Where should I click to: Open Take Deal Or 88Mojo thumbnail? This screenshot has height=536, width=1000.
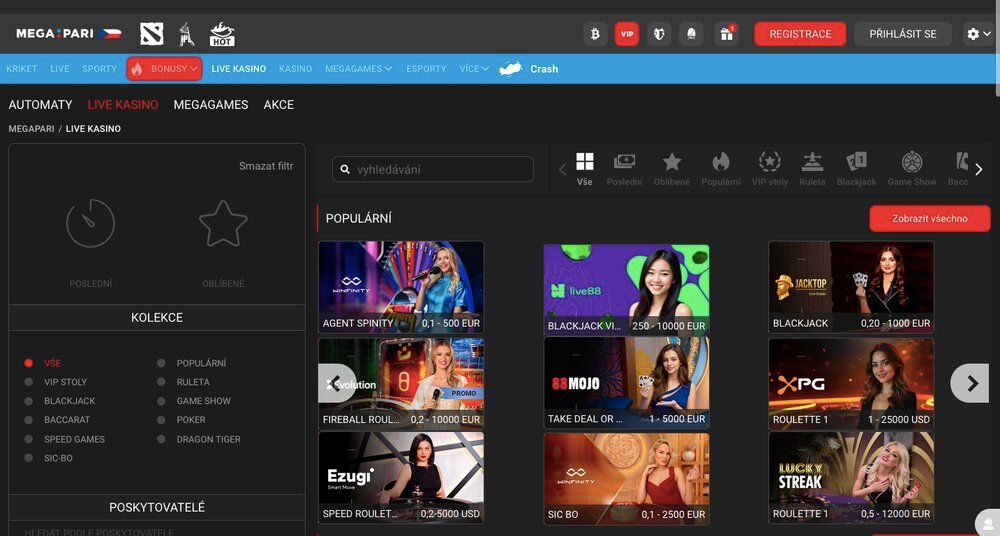tap(626, 382)
